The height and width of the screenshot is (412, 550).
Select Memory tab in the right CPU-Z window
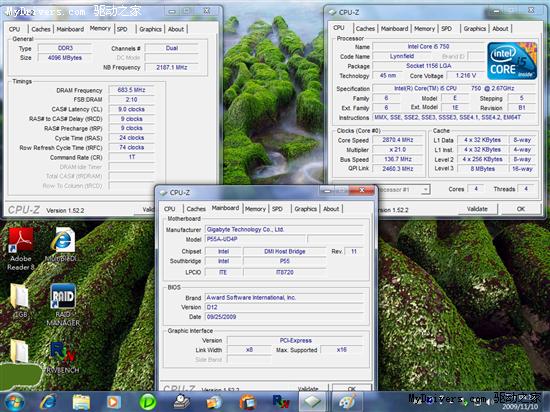pyautogui.click(x=424, y=28)
